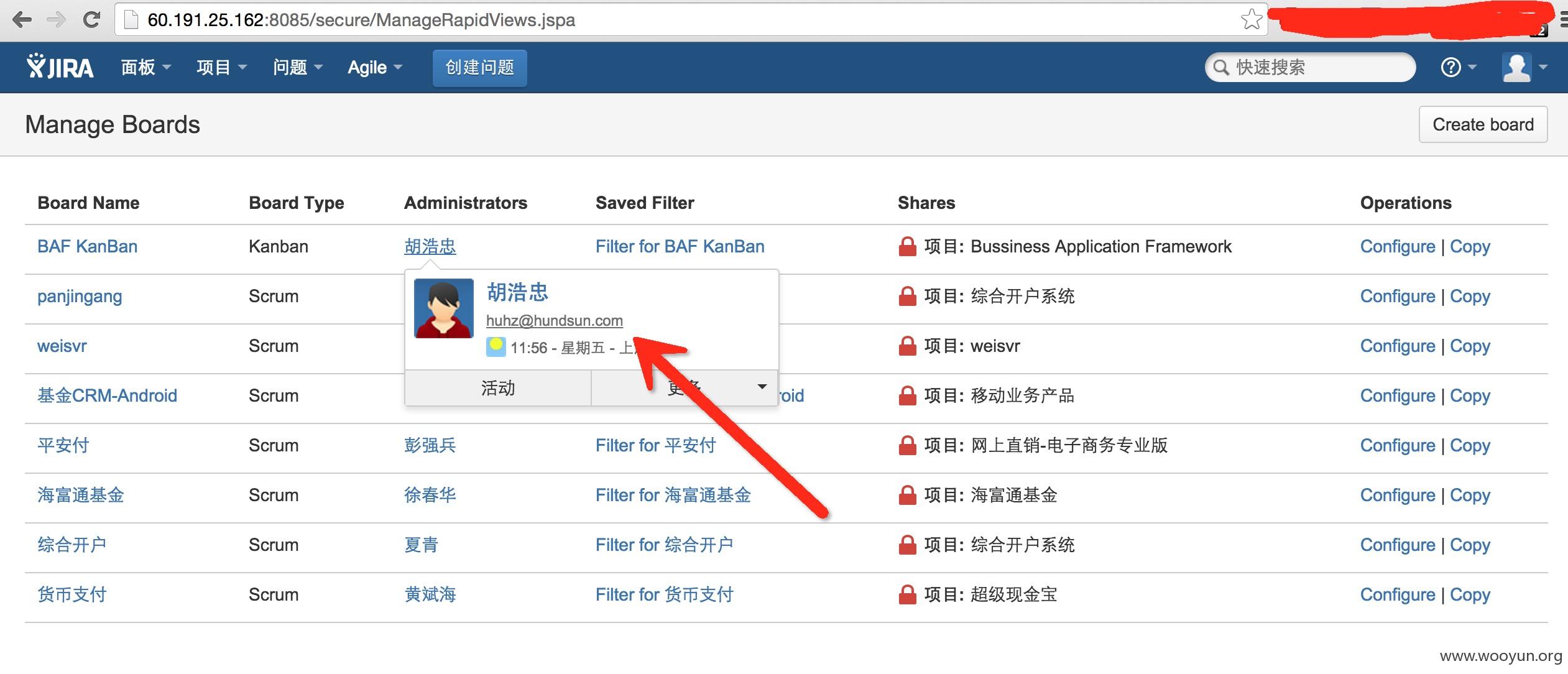
Task: Open the 海富通基金 board link
Action: (80, 495)
